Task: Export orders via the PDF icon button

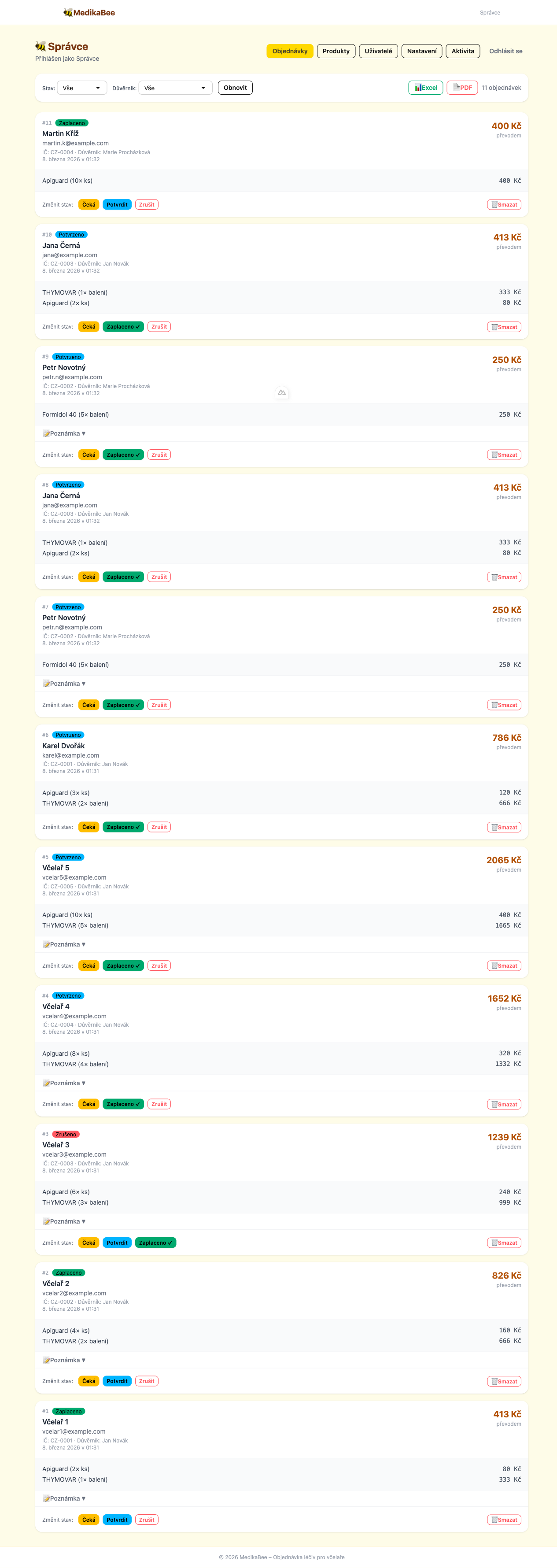Action: pyautogui.click(x=462, y=88)
